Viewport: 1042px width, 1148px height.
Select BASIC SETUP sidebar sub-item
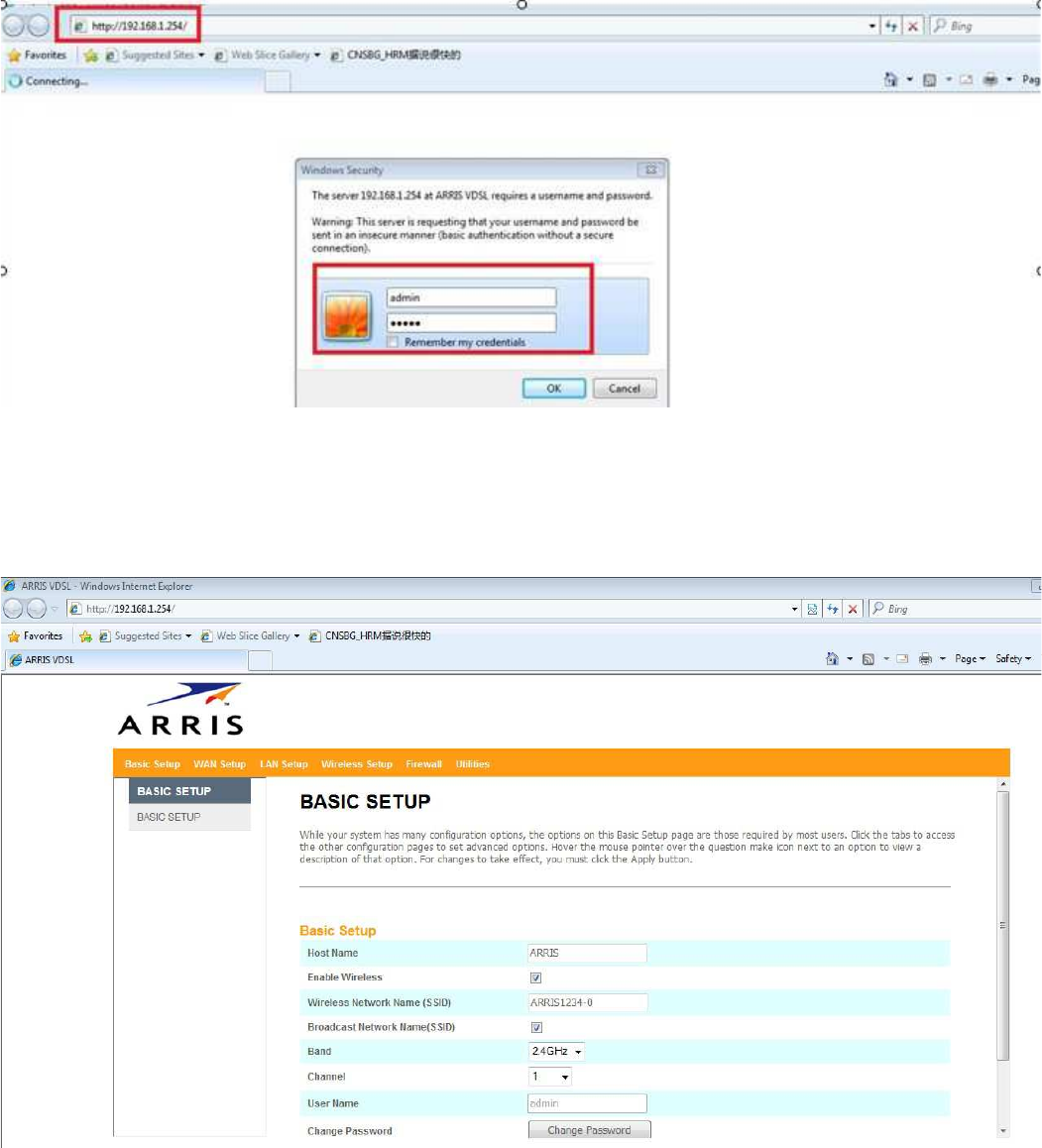(189, 817)
